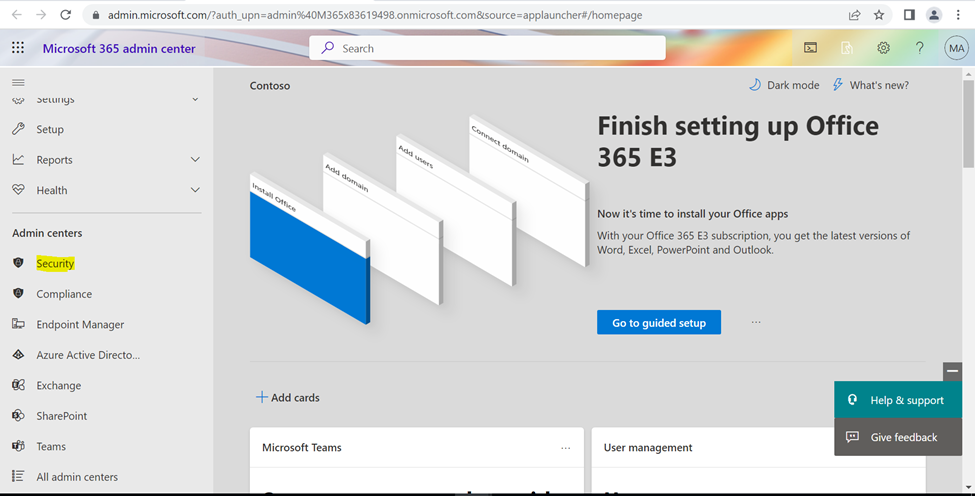Open Chrome three-dot menu
The width and height of the screenshot is (975, 496).
click(958, 14)
